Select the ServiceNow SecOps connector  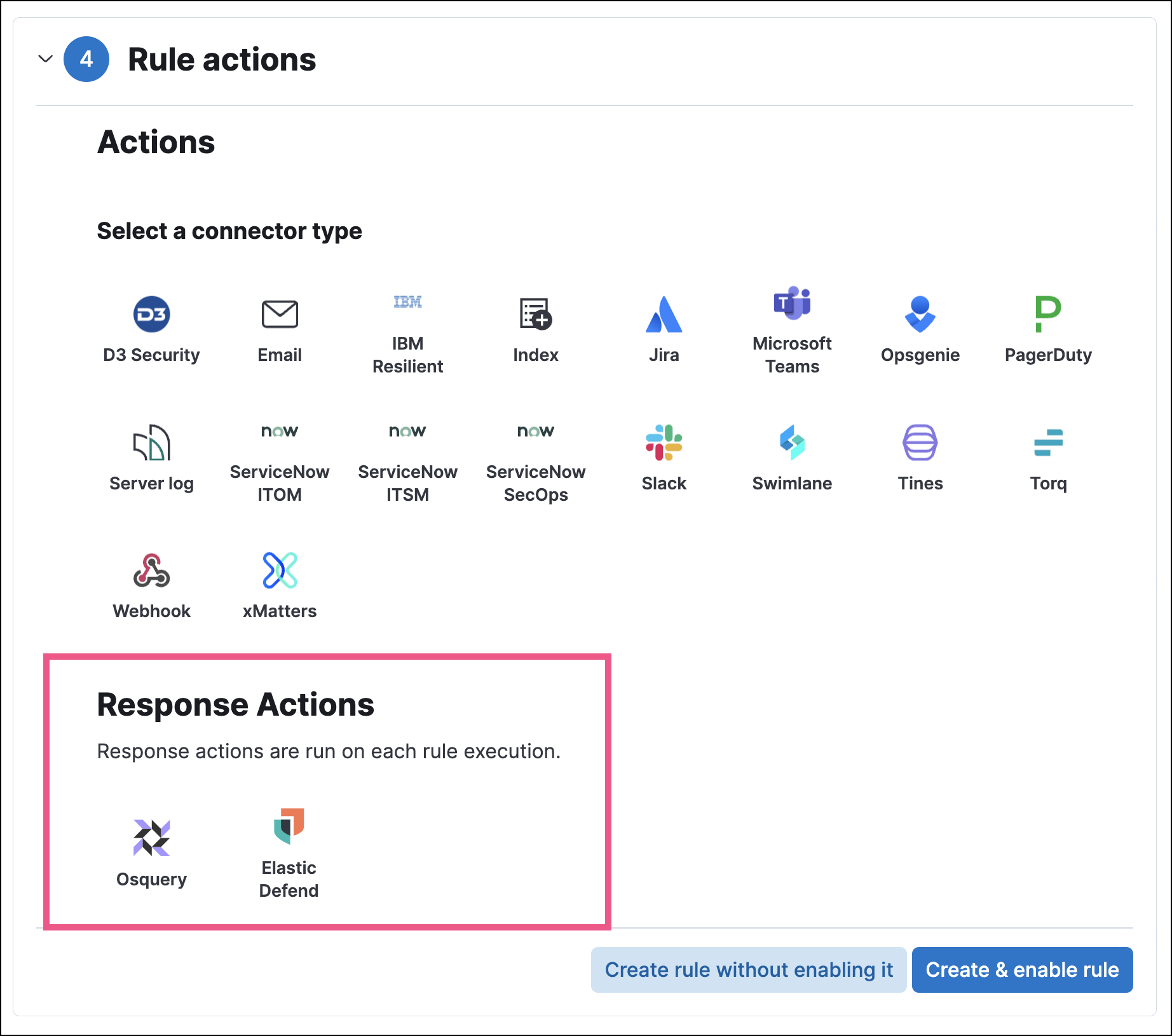[x=536, y=456]
